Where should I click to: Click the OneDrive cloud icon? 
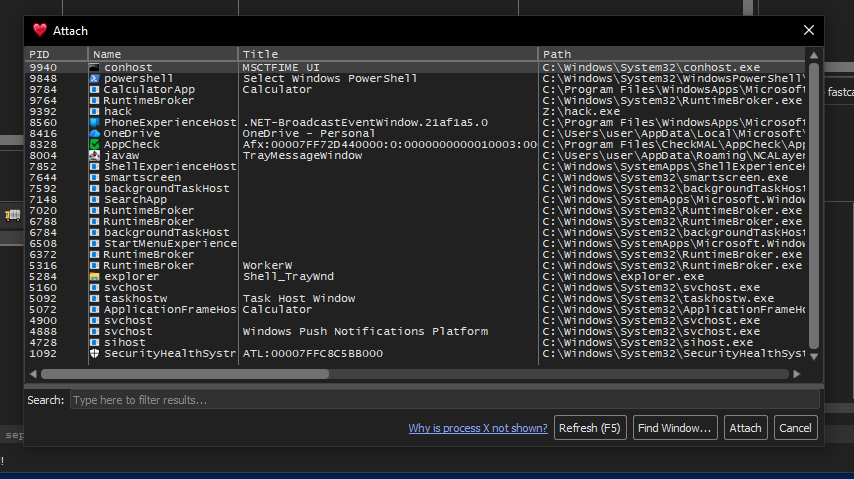pyautogui.click(x=94, y=134)
